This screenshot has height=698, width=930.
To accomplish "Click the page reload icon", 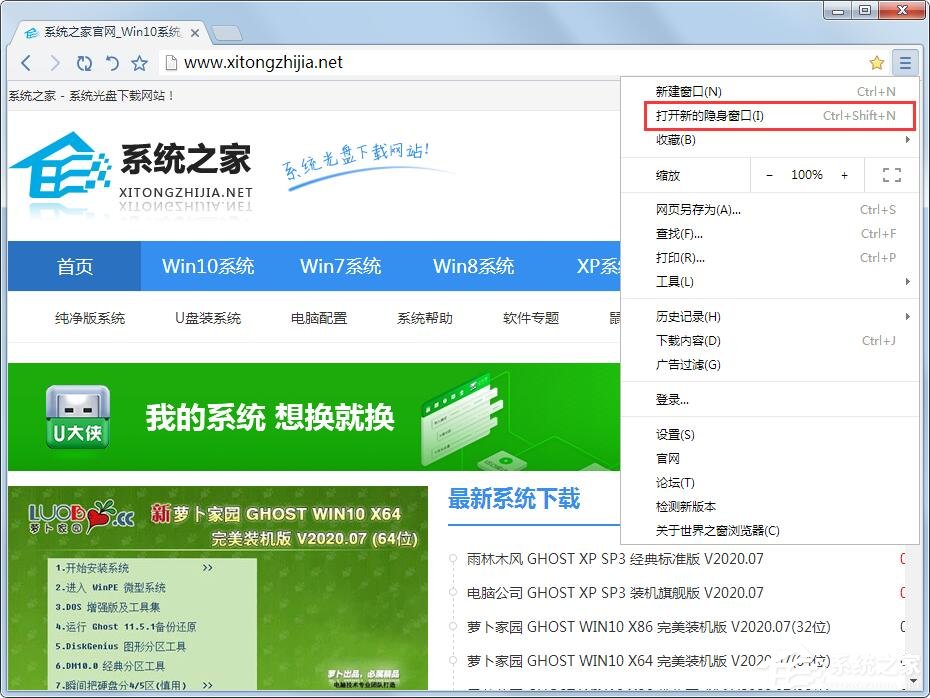I will (x=84, y=62).
